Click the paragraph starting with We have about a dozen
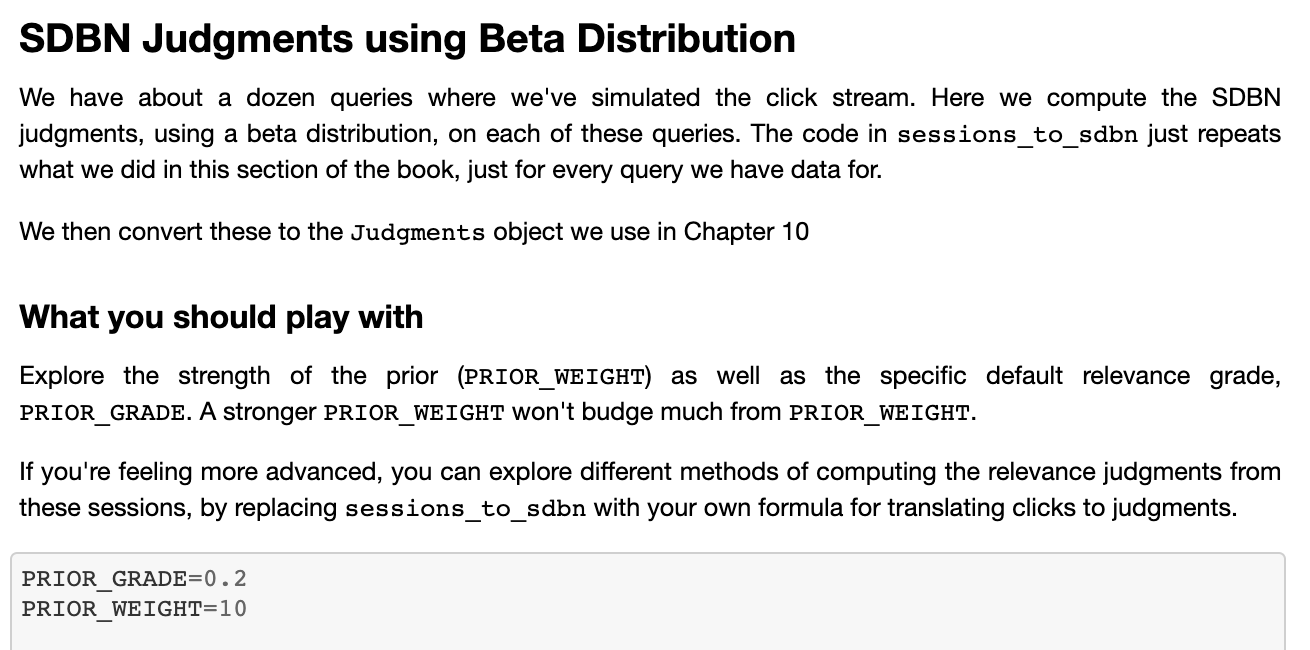 click(650, 134)
